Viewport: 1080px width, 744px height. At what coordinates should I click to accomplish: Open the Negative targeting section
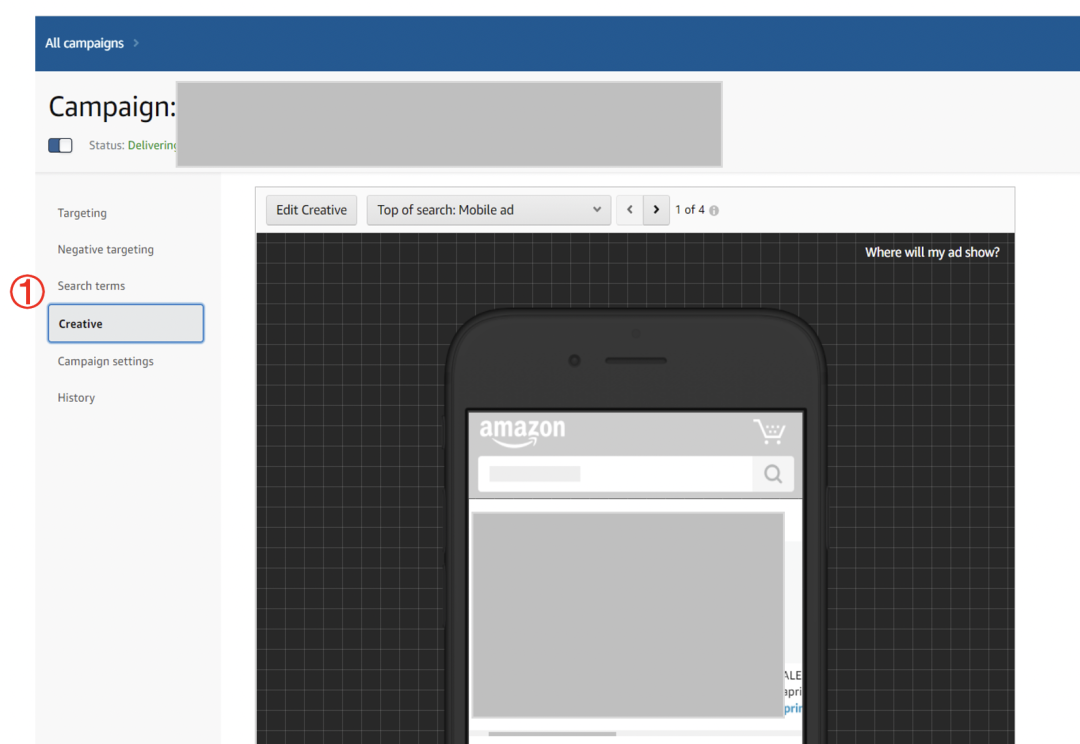click(105, 249)
